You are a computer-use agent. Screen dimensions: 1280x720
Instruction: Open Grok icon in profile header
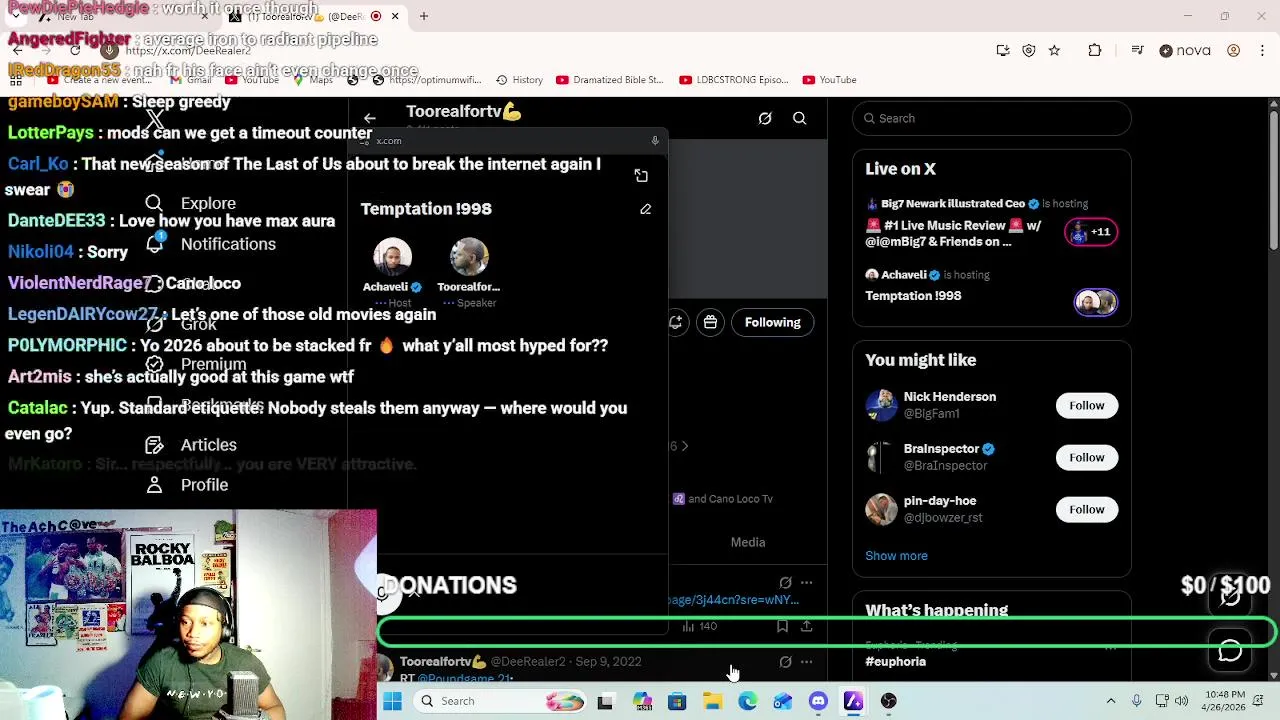tap(765, 118)
